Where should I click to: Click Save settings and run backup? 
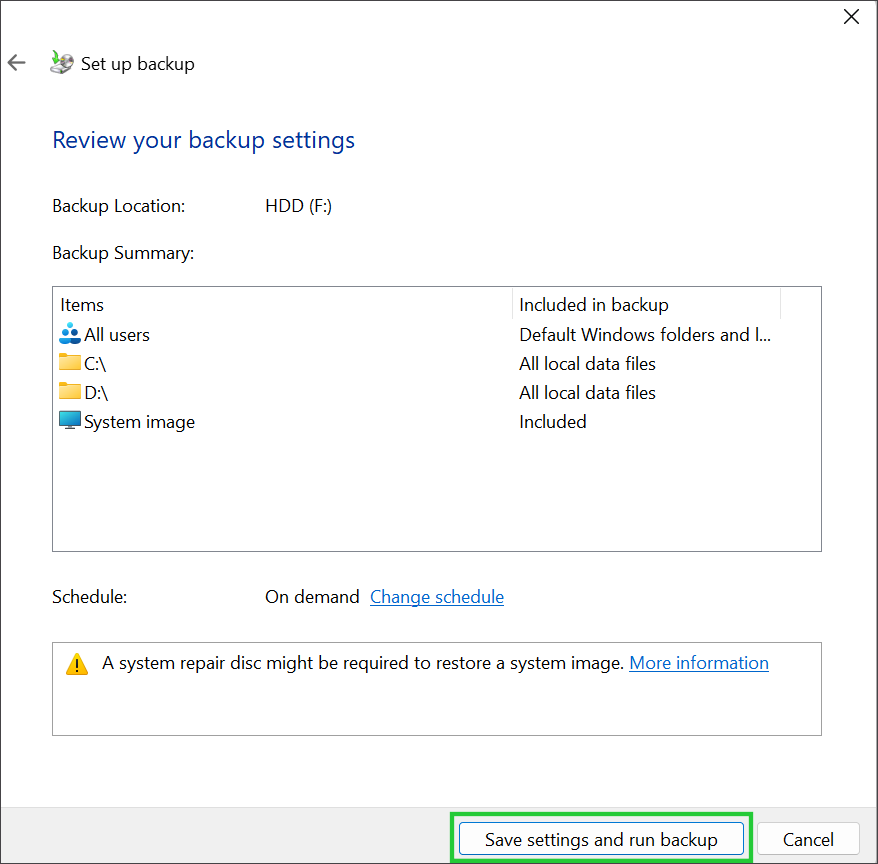tap(601, 839)
